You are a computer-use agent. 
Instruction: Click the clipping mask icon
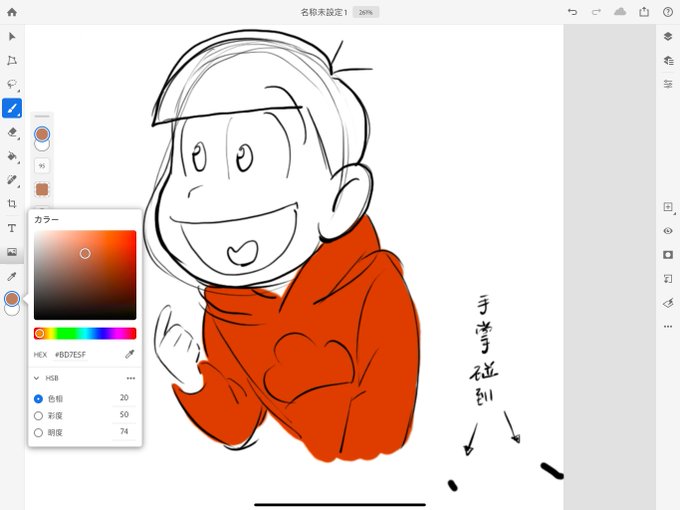pyautogui.click(x=668, y=278)
